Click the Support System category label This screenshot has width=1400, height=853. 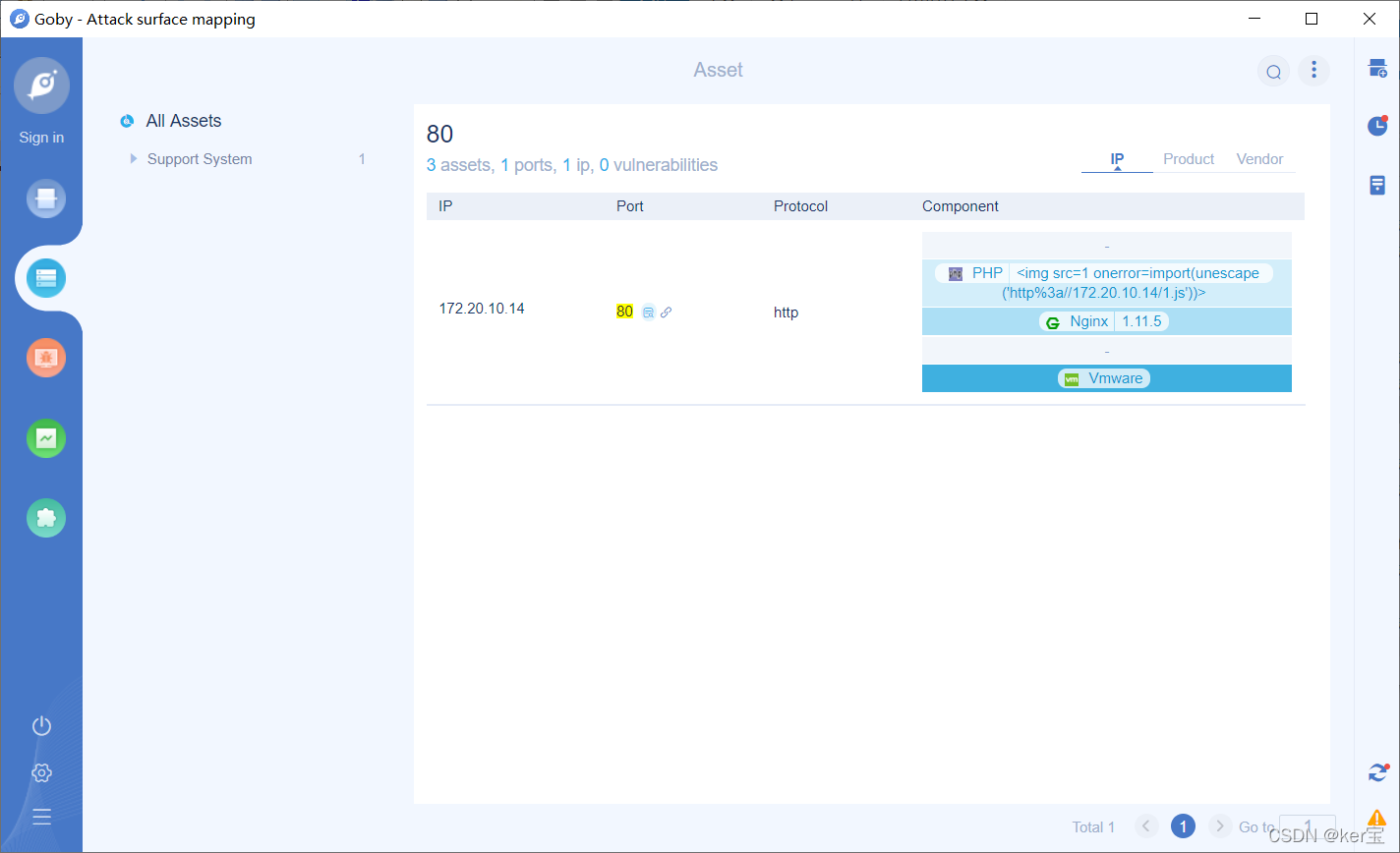click(200, 159)
